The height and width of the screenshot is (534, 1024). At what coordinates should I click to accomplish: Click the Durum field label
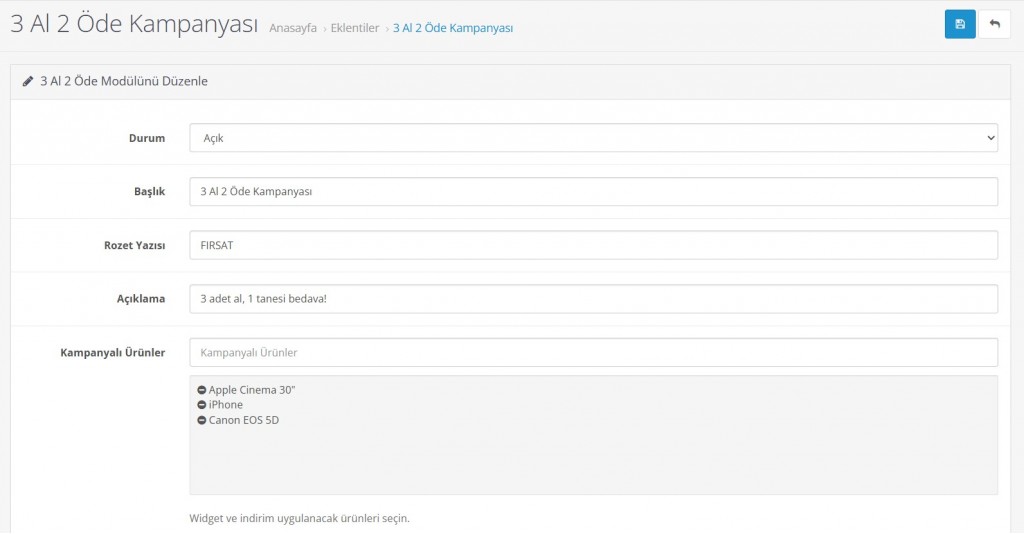(x=146, y=138)
